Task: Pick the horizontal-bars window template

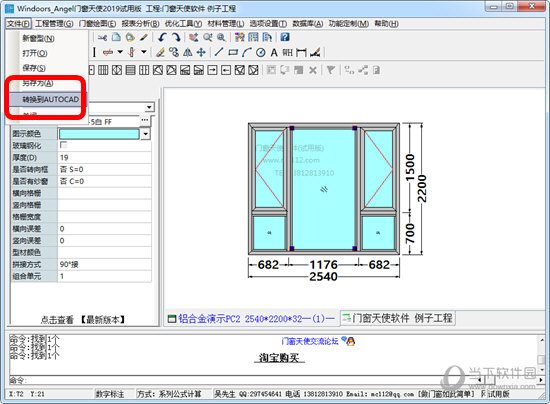Action: point(130,70)
